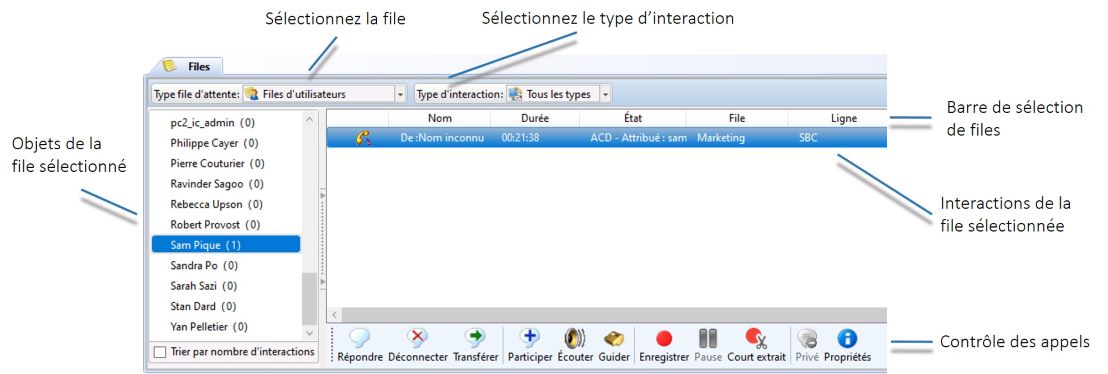The width and height of the screenshot is (1108, 374).
Task: Listen in with the Écouter icon
Action: click(574, 339)
